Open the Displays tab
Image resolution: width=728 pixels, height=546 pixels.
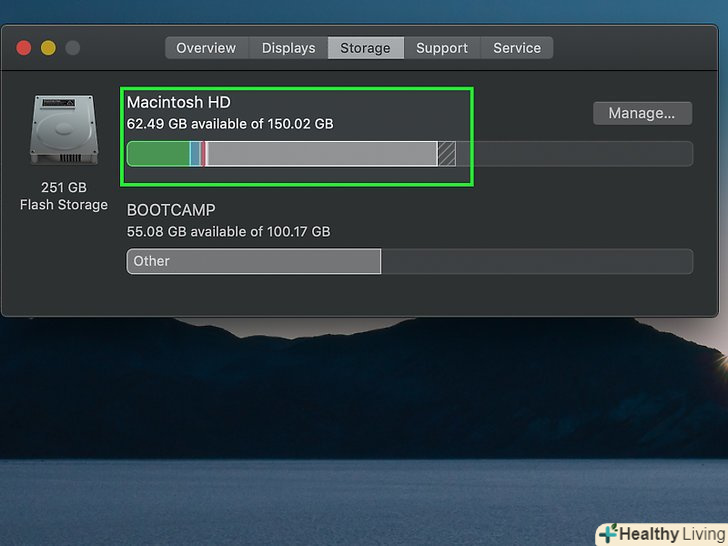coord(288,48)
